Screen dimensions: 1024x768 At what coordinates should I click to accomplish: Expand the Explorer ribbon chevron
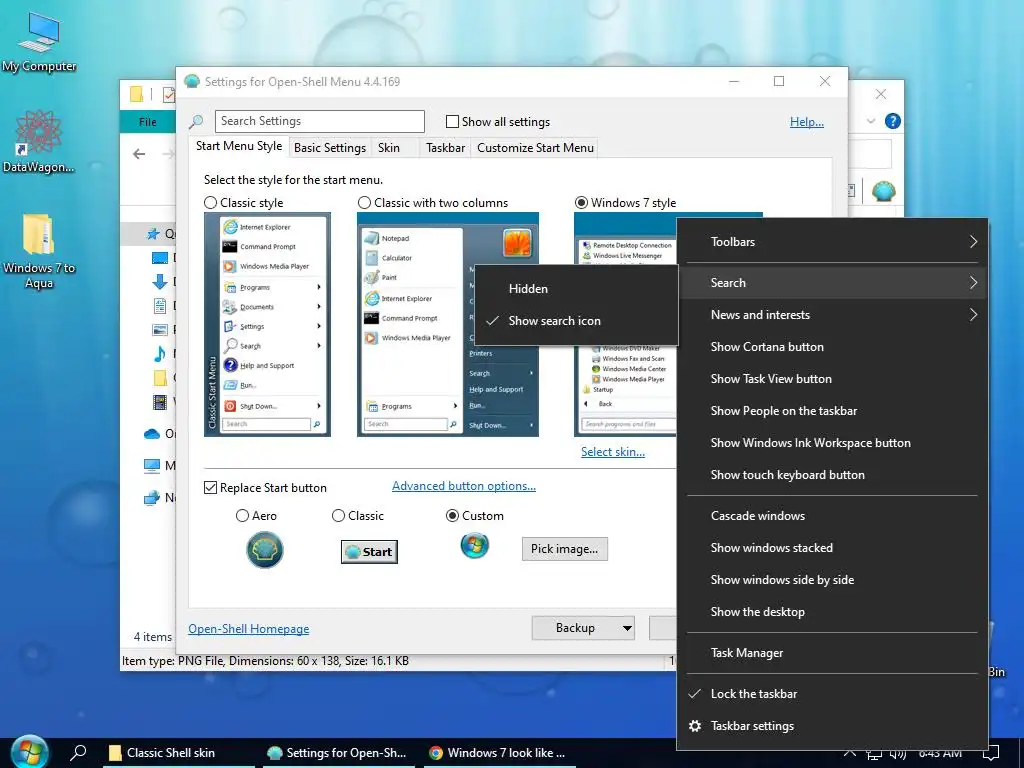click(871, 121)
